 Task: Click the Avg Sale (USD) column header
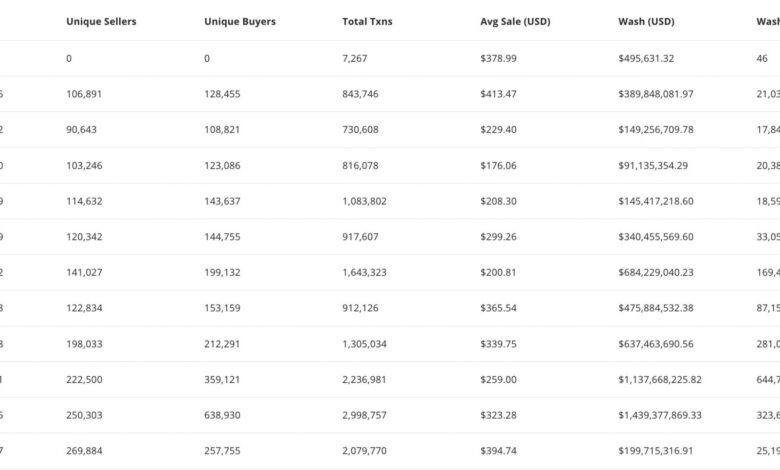515,22
